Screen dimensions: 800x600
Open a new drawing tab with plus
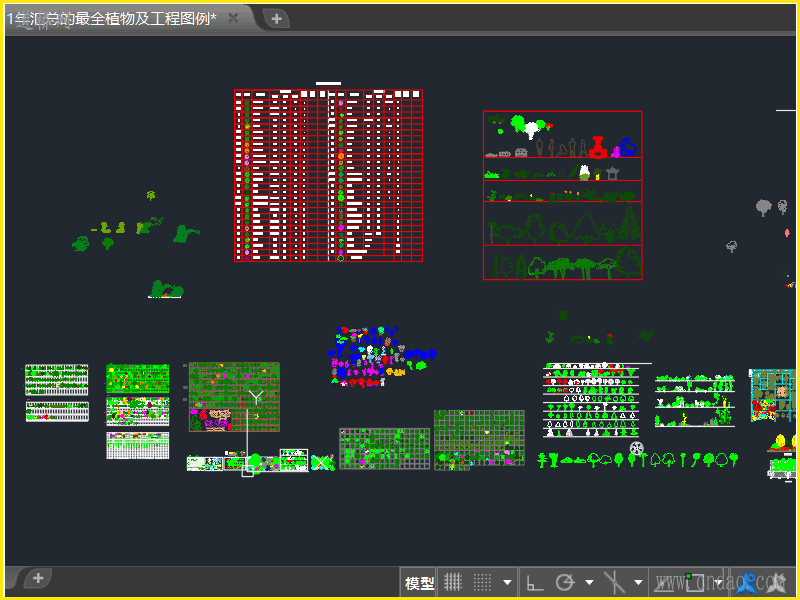coord(277,18)
